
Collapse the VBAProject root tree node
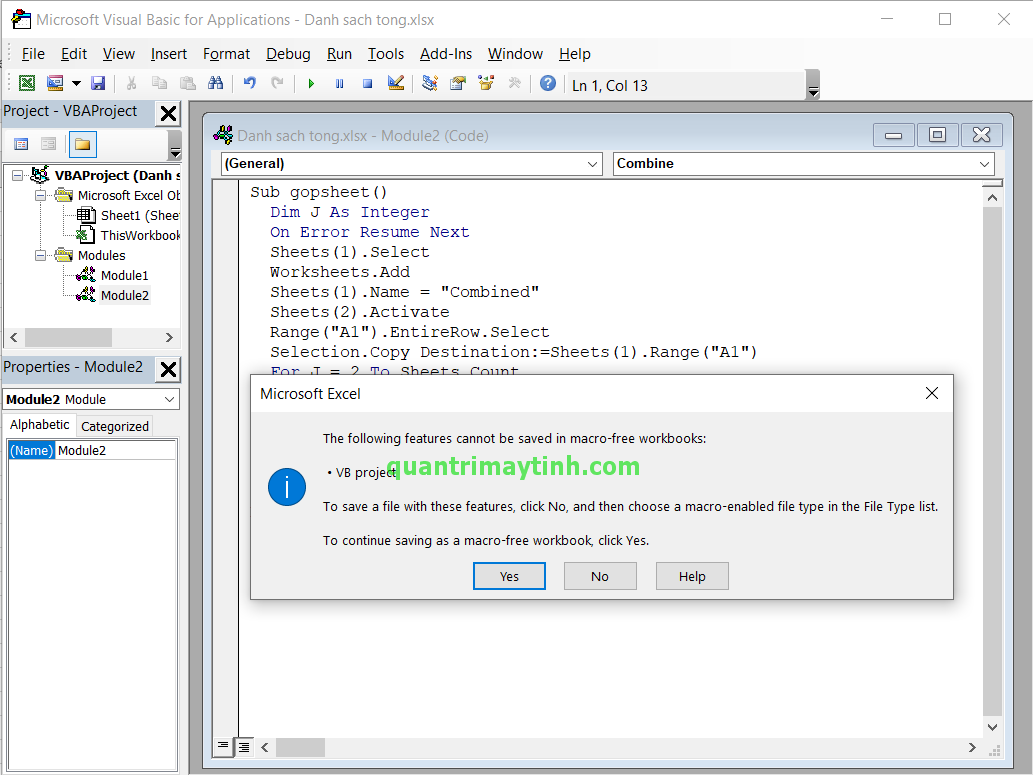pos(17,175)
